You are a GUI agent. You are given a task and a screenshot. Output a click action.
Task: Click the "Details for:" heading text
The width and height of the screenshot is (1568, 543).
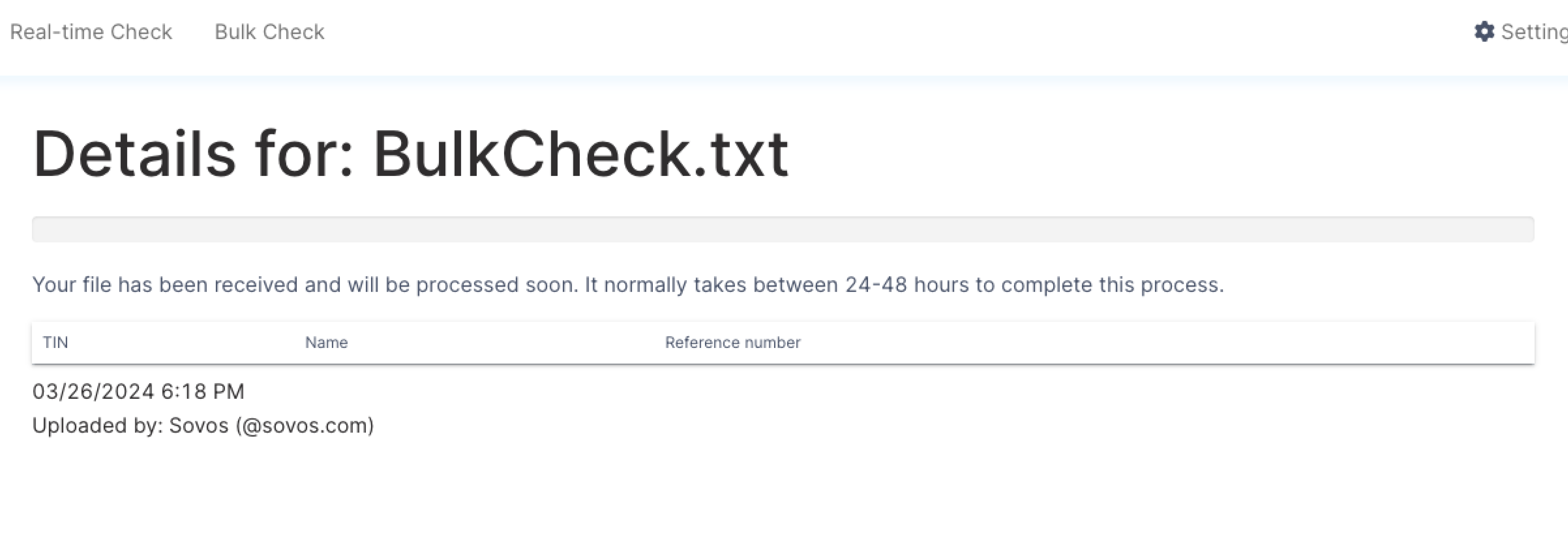[x=194, y=154]
